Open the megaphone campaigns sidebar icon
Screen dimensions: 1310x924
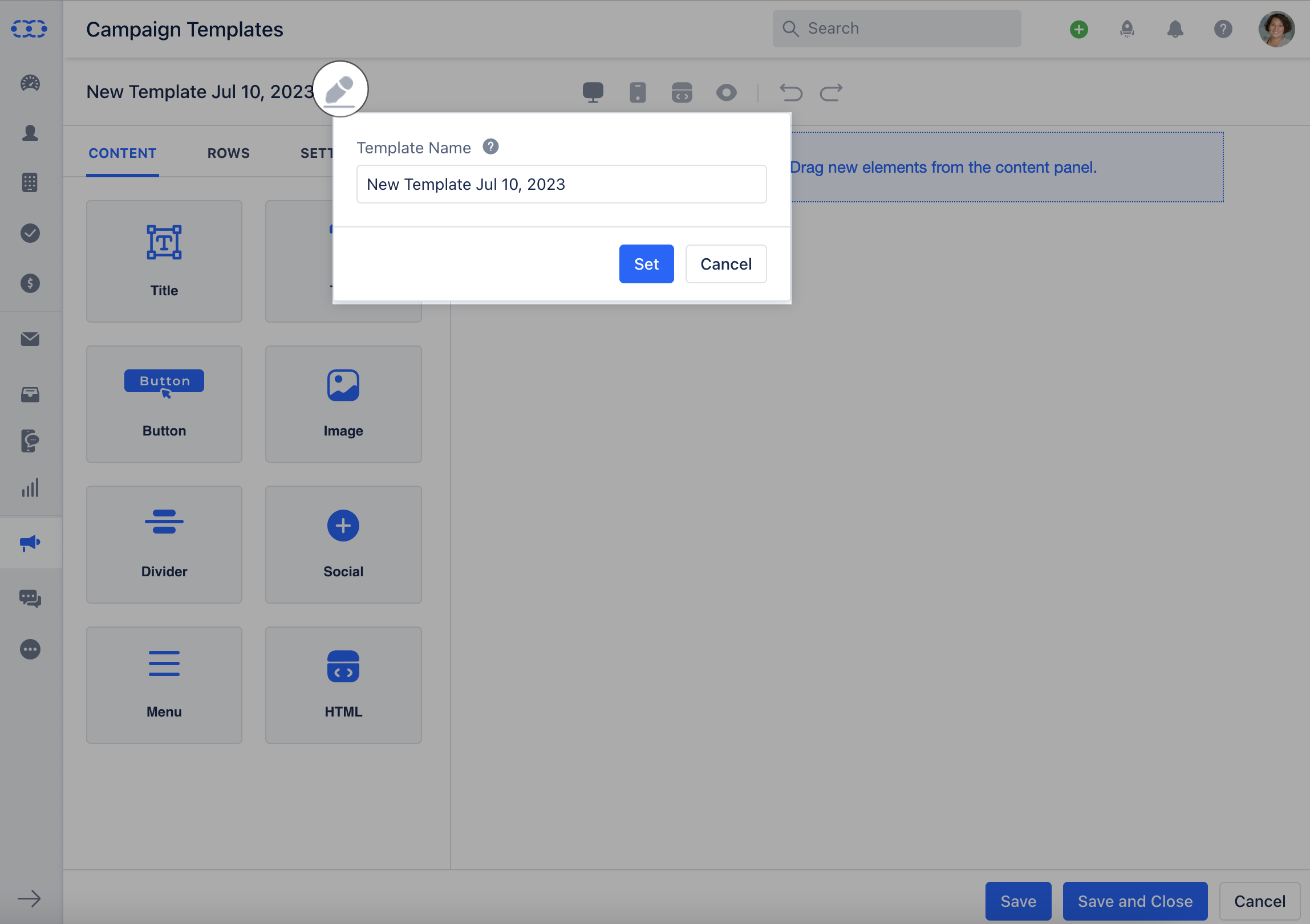pyautogui.click(x=30, y=543)
